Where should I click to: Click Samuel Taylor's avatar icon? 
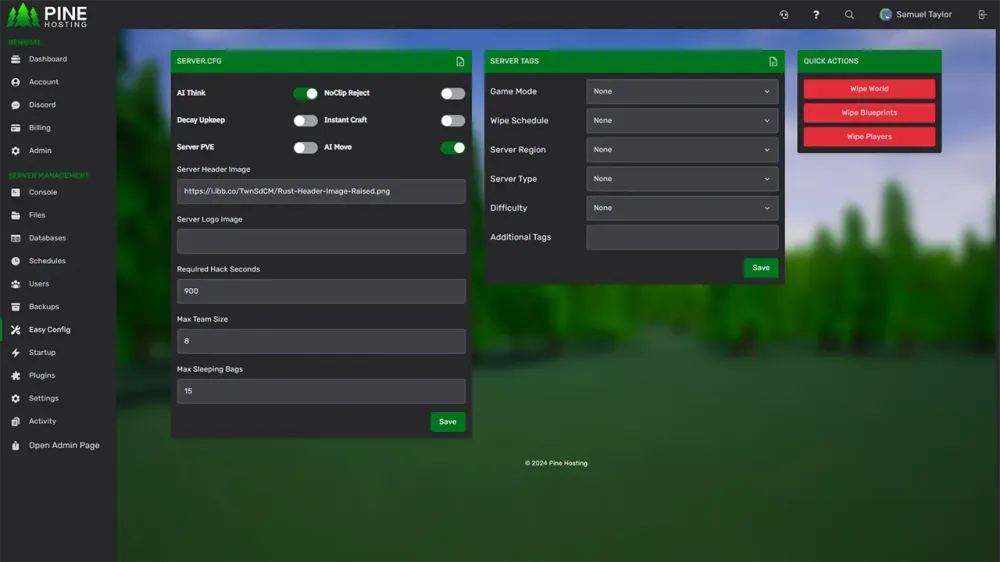pyautogui.click(x=885, y=15)
